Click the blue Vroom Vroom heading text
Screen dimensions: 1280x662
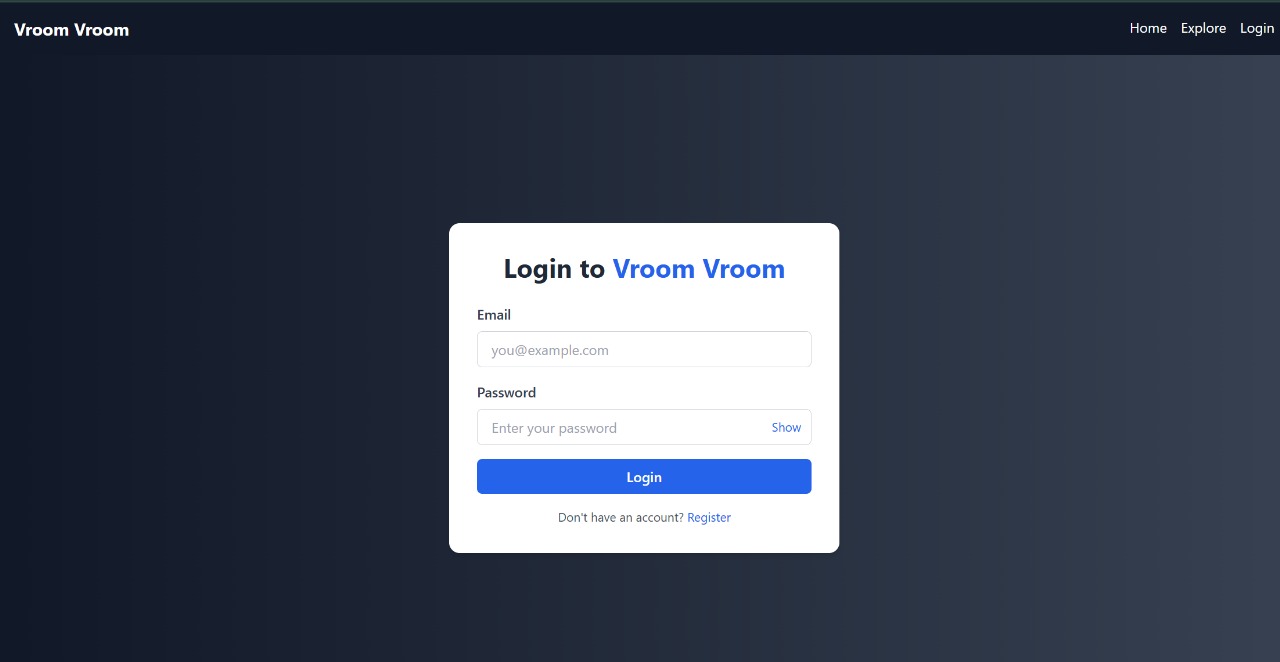coord(699,269)
